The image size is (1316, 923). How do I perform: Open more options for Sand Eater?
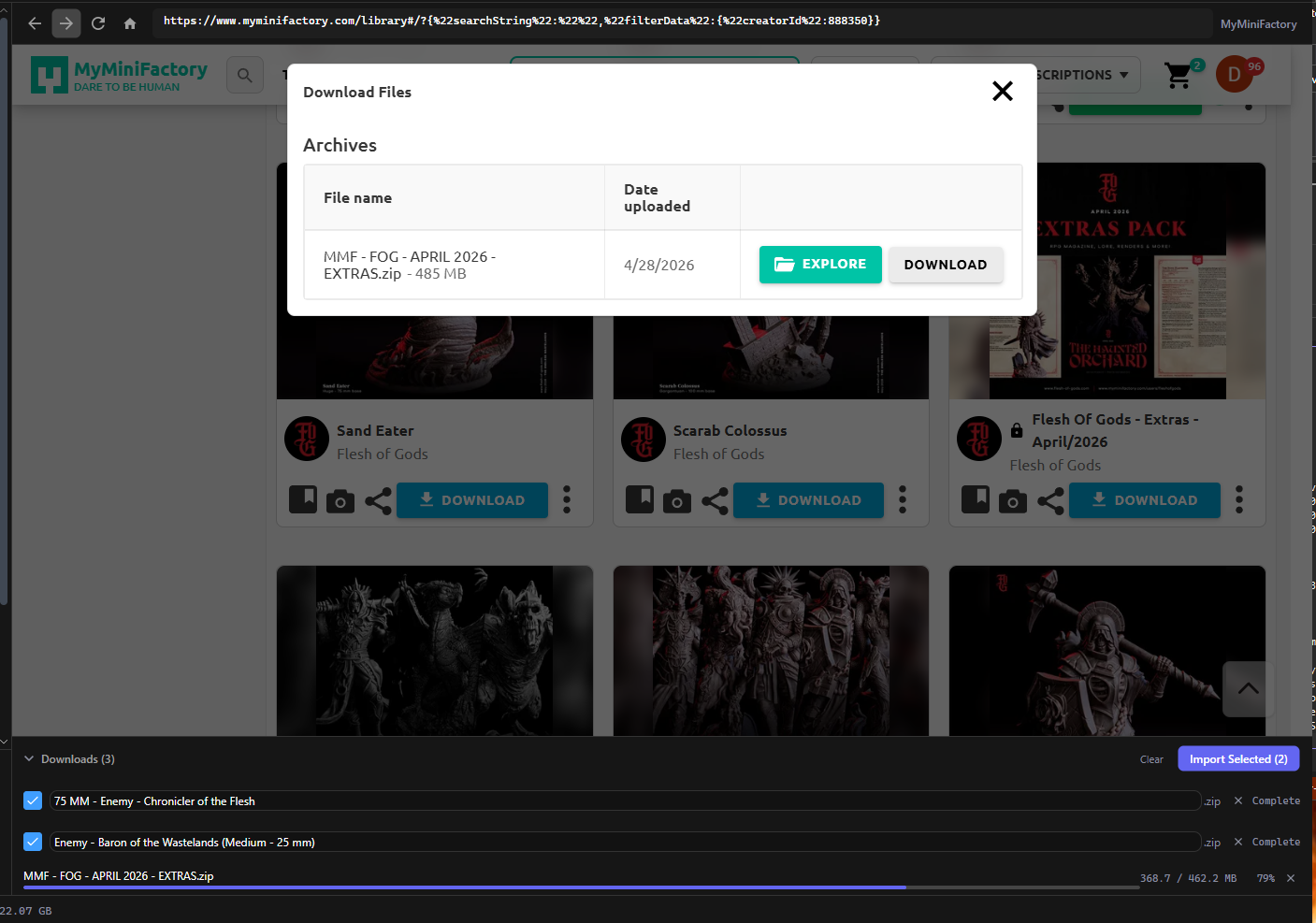pyautogui.click(x=567, y=499)
